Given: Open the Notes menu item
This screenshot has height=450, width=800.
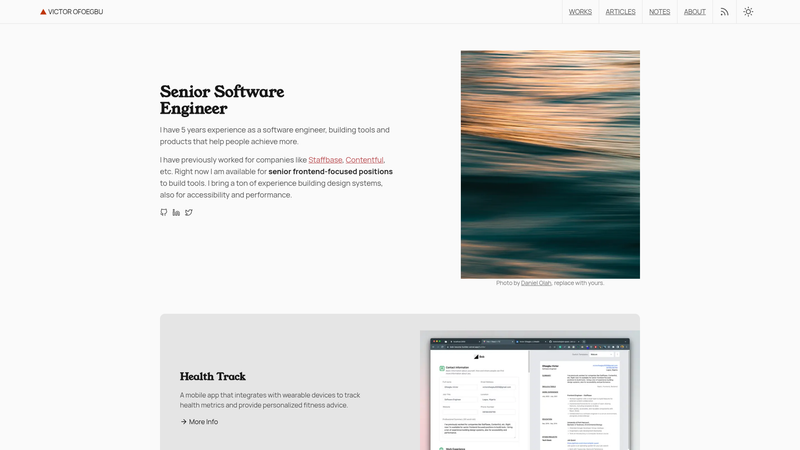Looking at the screenshot, I should click(x=660, y=12).
